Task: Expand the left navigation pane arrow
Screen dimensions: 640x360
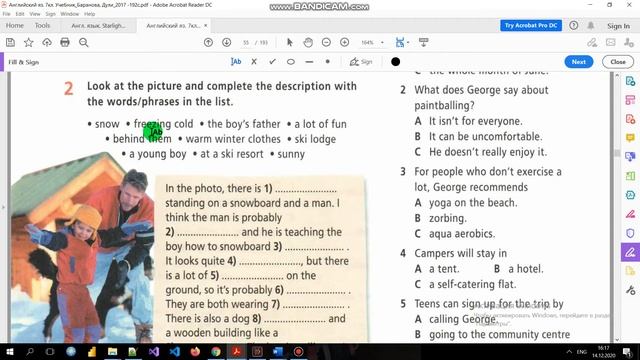Action: tap(3, 207)
